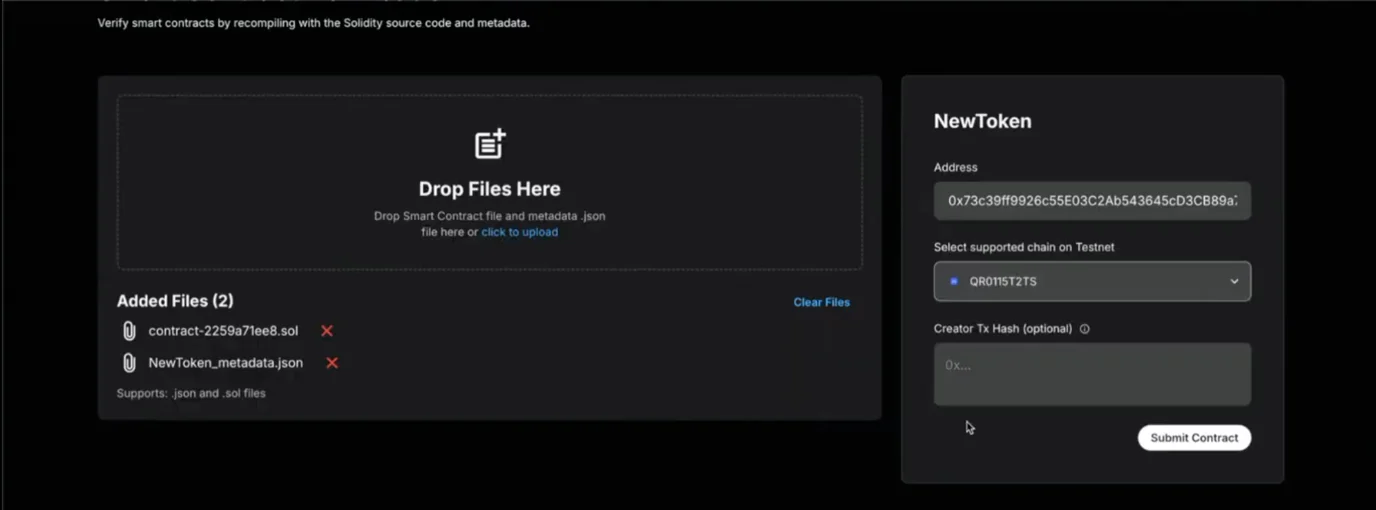Click the blue chain dot icon in selector
Image resolution: width=1376 pixels, height=510 pixels.
(x=954, y=282)
